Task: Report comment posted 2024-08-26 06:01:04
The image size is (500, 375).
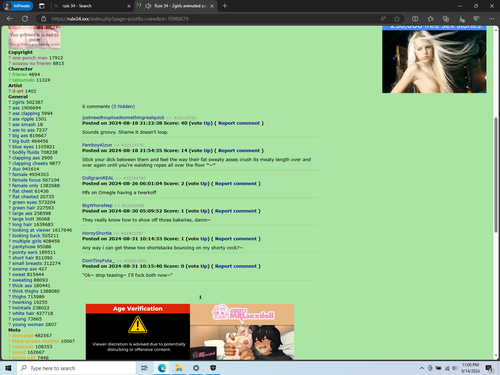Action: point(236,183)
